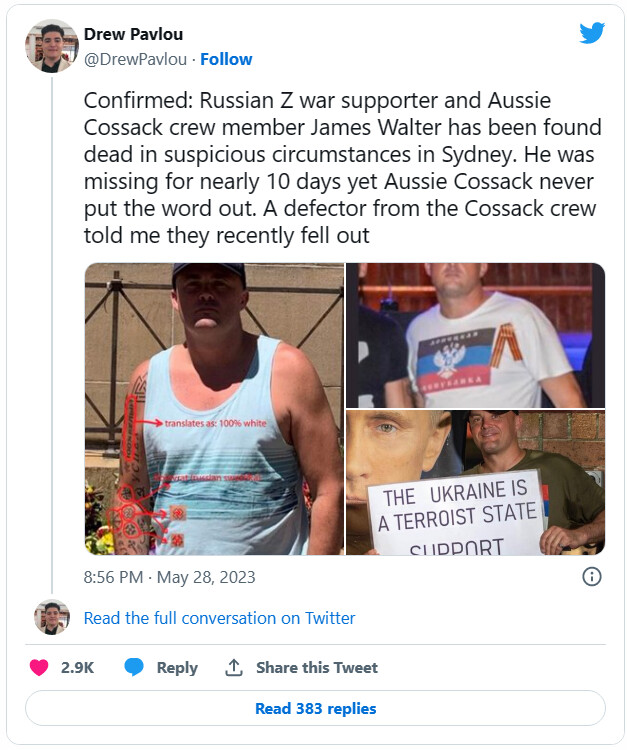This screenshot has width=627, height=750.
Task: Open the blue tank top photo
Action: pos(214,408)
